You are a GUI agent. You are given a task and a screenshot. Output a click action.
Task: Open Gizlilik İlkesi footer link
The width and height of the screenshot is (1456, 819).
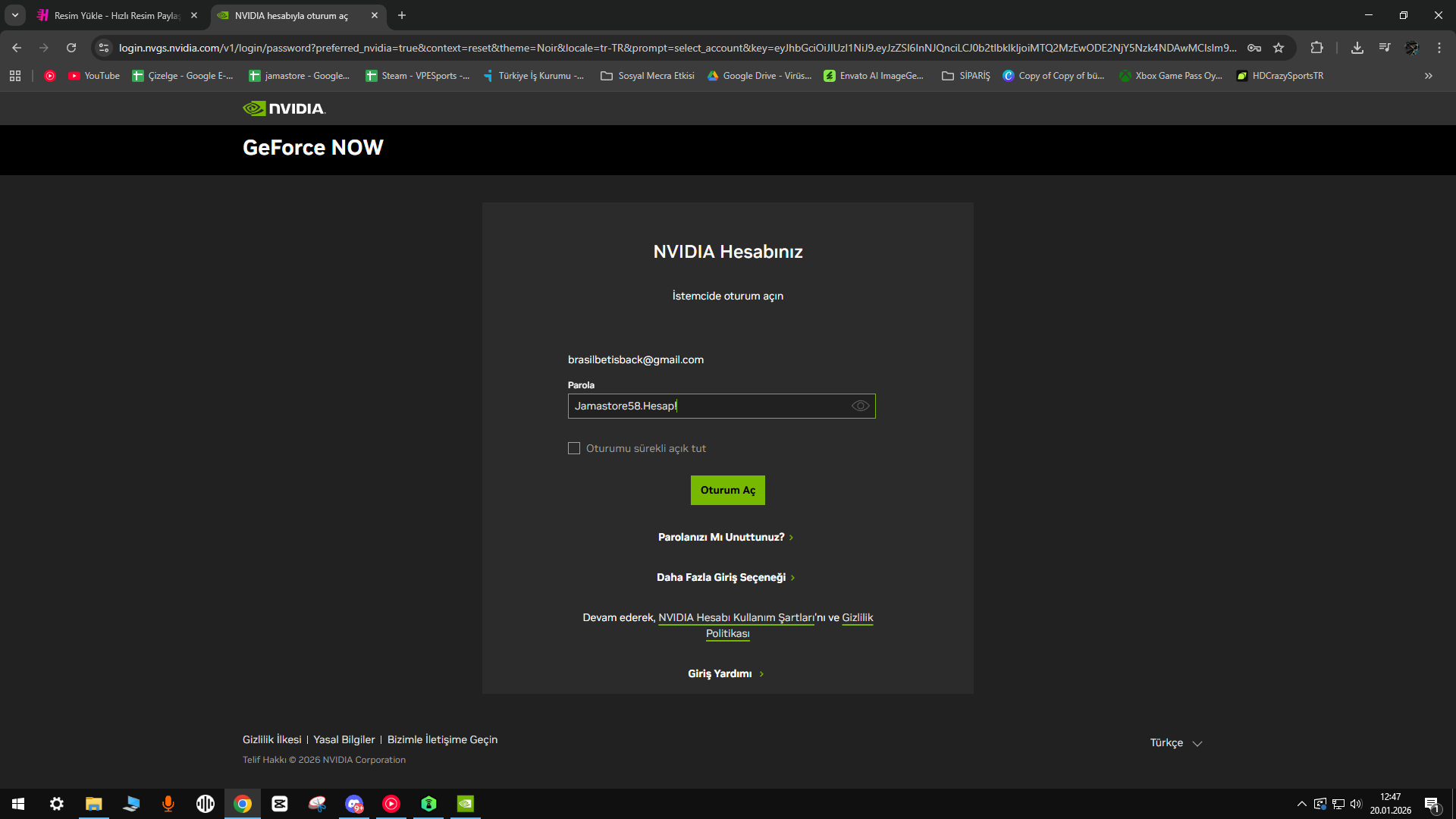271,739
